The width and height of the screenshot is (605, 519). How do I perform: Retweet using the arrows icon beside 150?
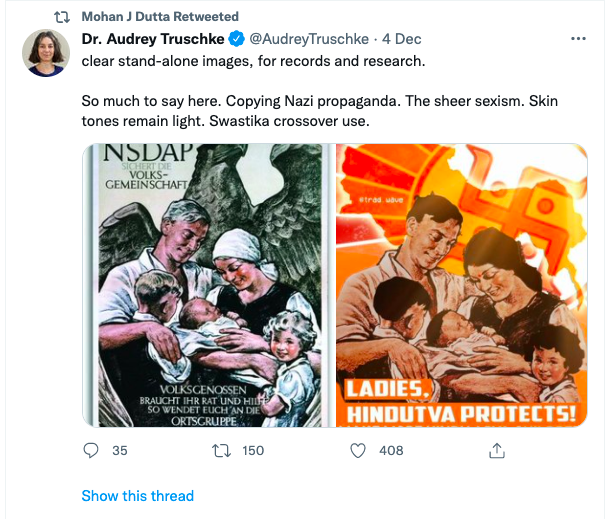click(223, 451)
